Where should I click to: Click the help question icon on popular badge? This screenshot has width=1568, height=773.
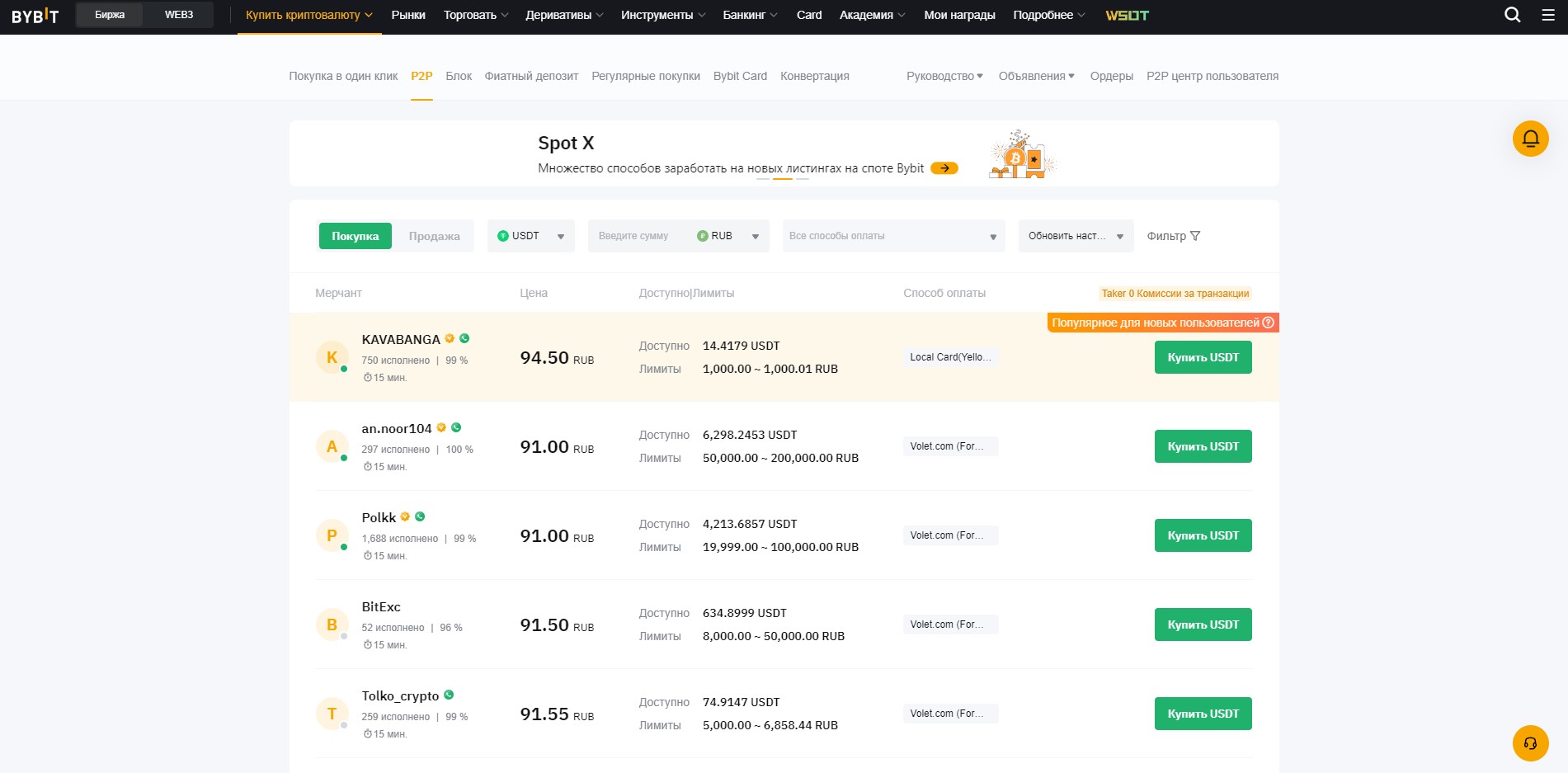(1269, 323)
